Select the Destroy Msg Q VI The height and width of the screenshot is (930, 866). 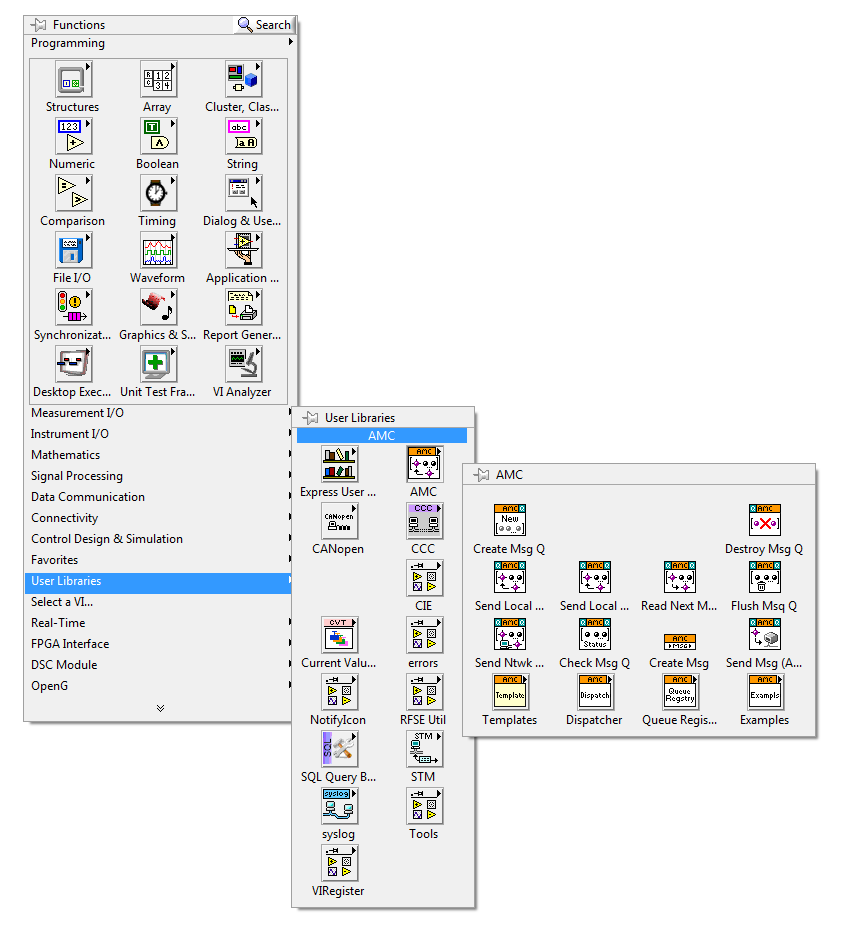coord(765,520)
